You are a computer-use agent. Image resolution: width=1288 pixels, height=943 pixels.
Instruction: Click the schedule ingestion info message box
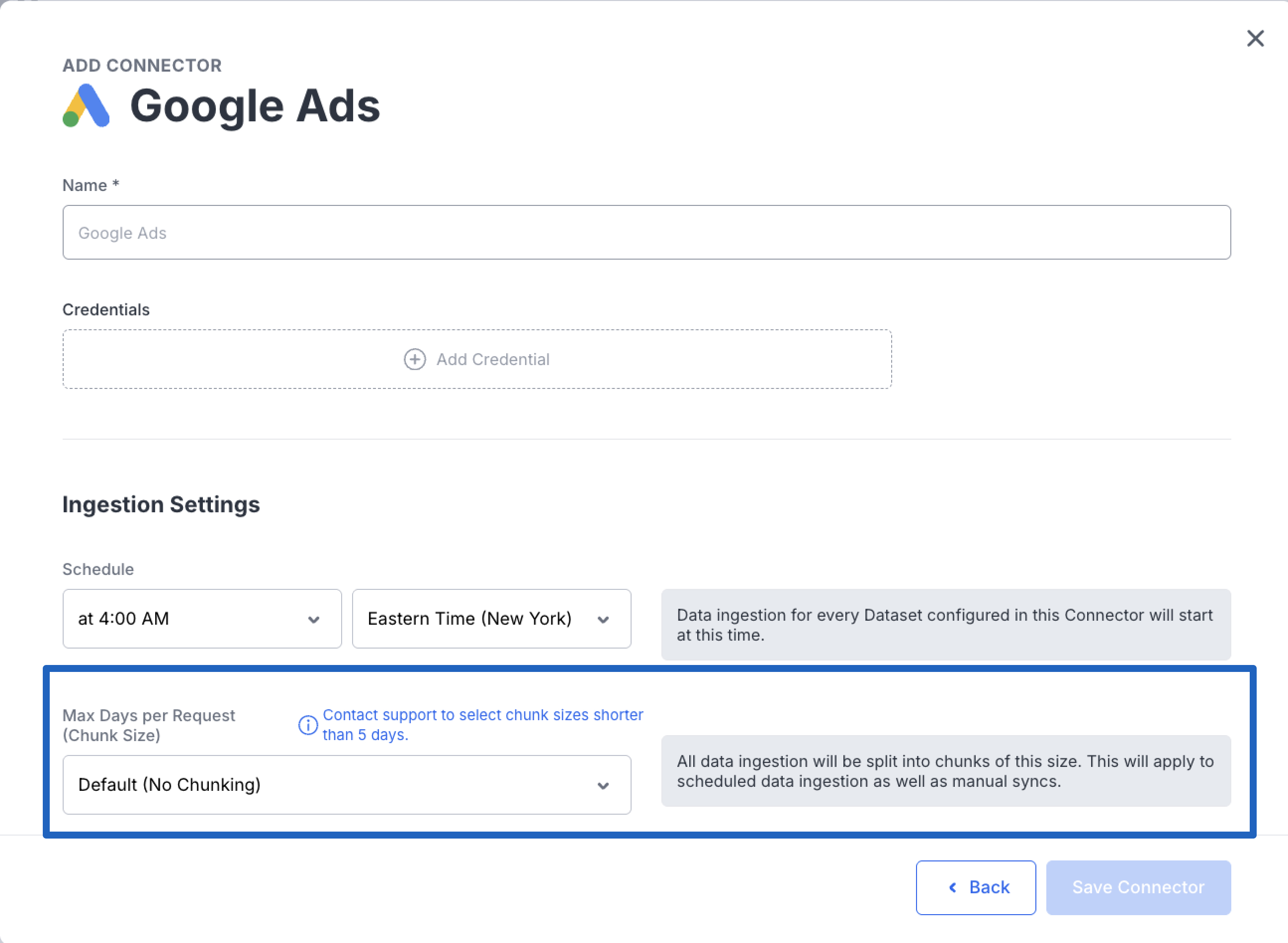point(945,625)
